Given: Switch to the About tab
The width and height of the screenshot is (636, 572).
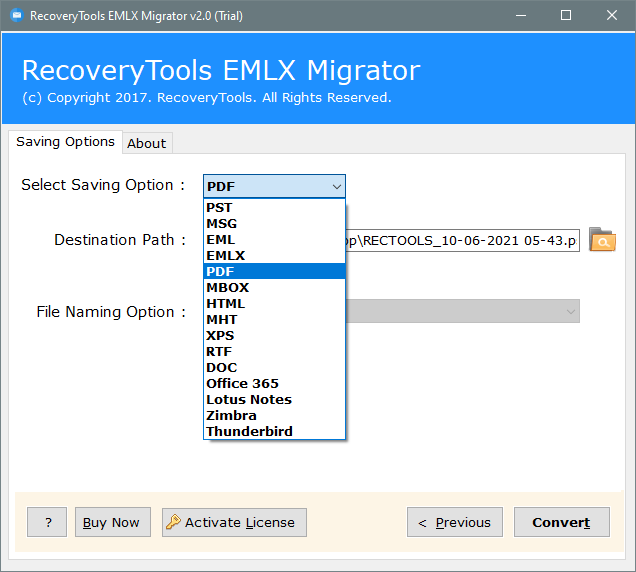Looking at the screenshot, I should [x=147, y=143].
